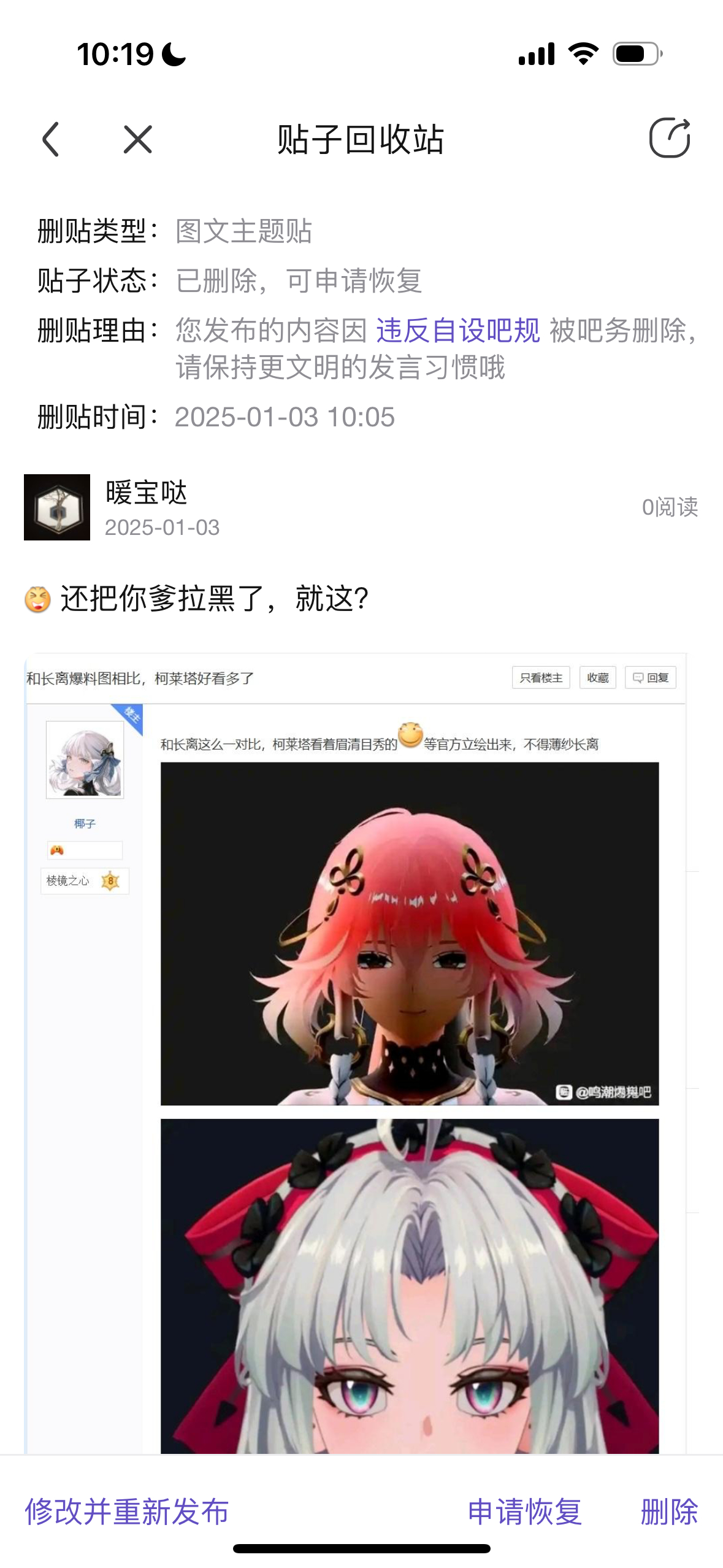Tap the back arrow icon
Viewport: 723px width, 1568px height.
(x=51, y=139)
